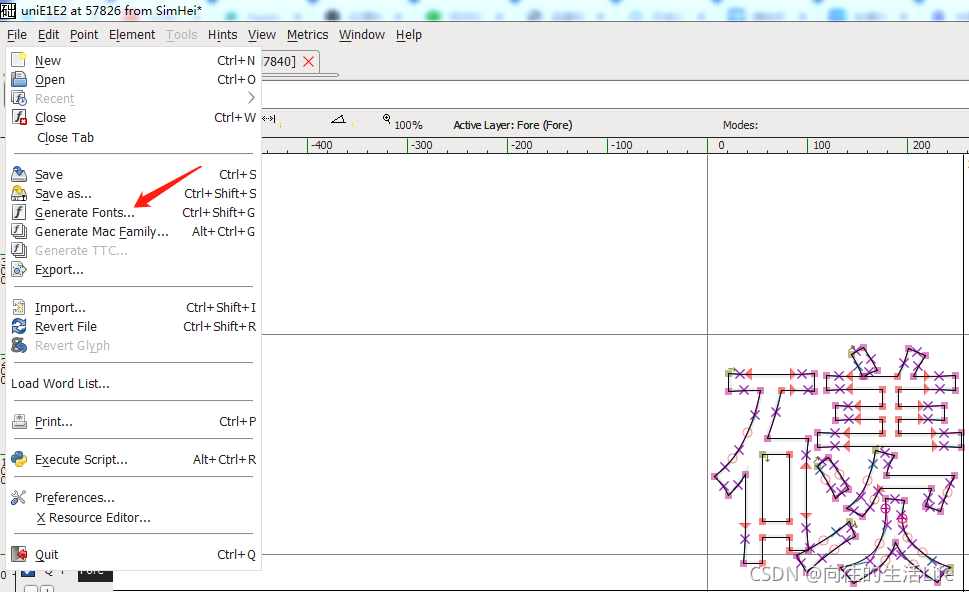The height and width of the screenshot is (592, 969).
Task: Choose Close with Ctrl+W shortcut
Action: pyautogui.click(x=133, y=117)
